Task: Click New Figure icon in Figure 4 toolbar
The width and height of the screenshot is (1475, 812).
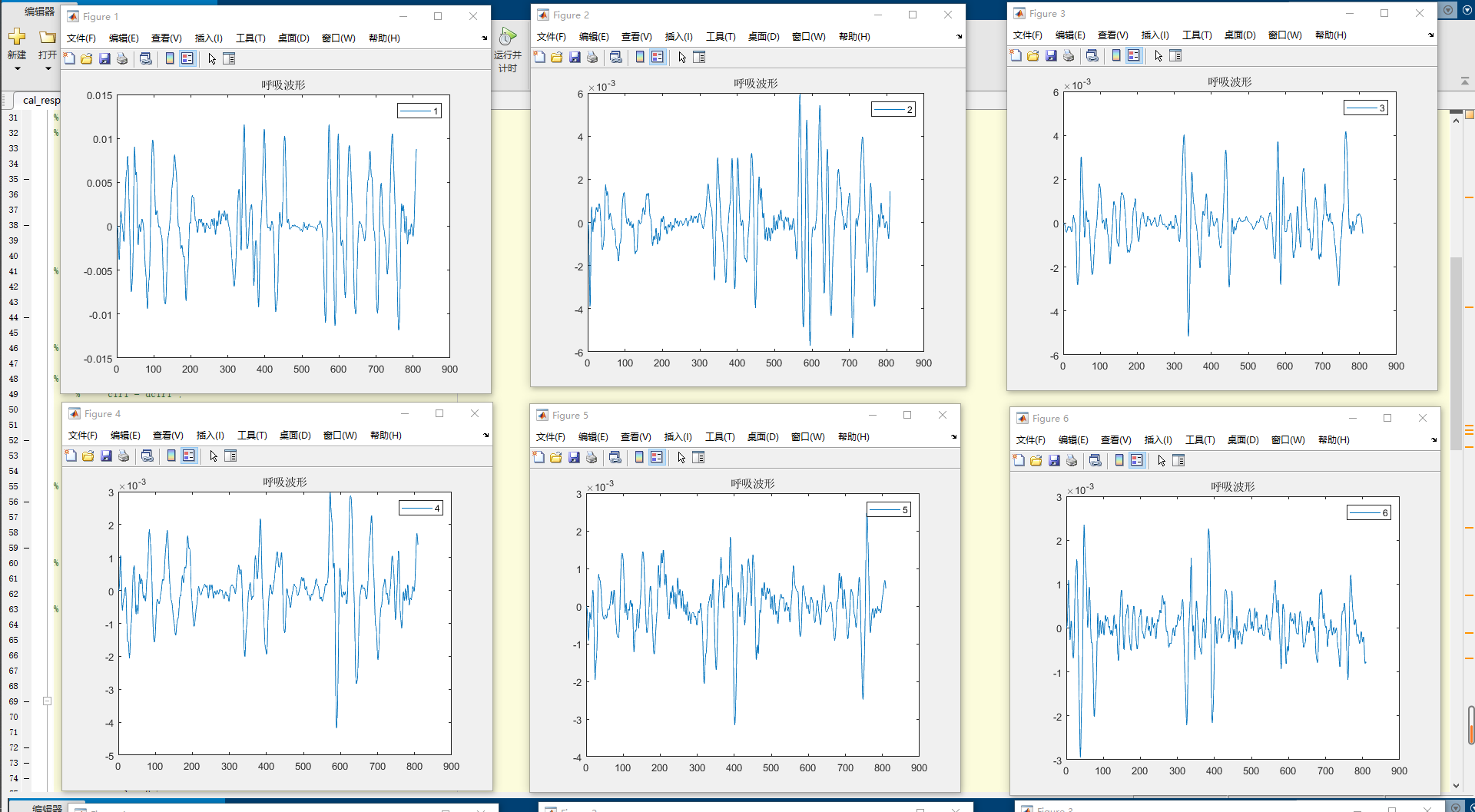Action: tap(71, 456)
